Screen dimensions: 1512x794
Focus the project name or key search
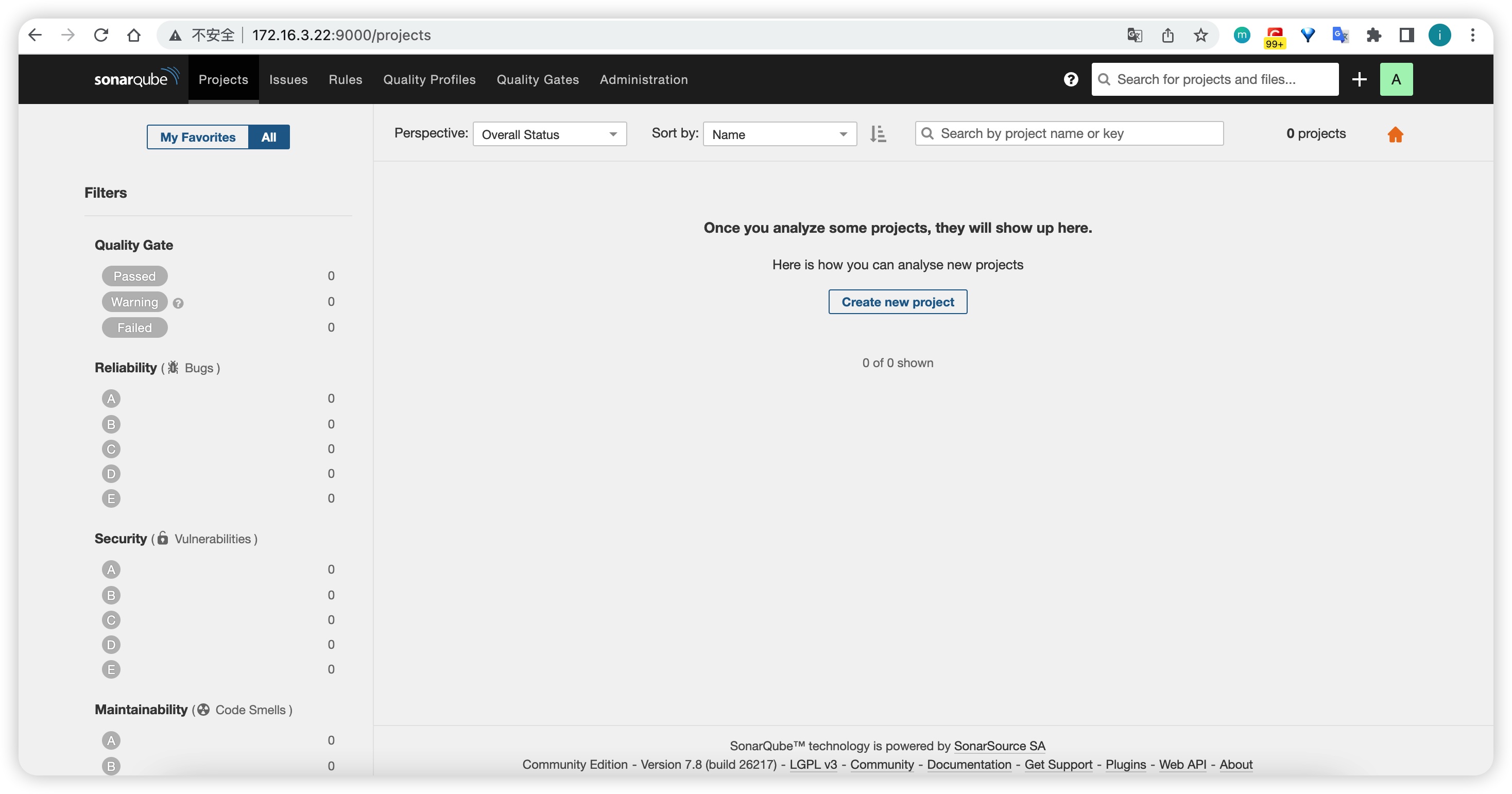coord(1069,133)
